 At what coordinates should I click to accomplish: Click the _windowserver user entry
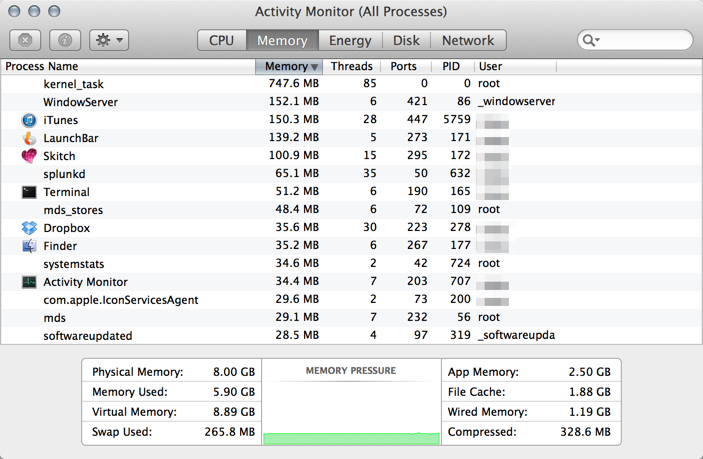tap(516, 102)
